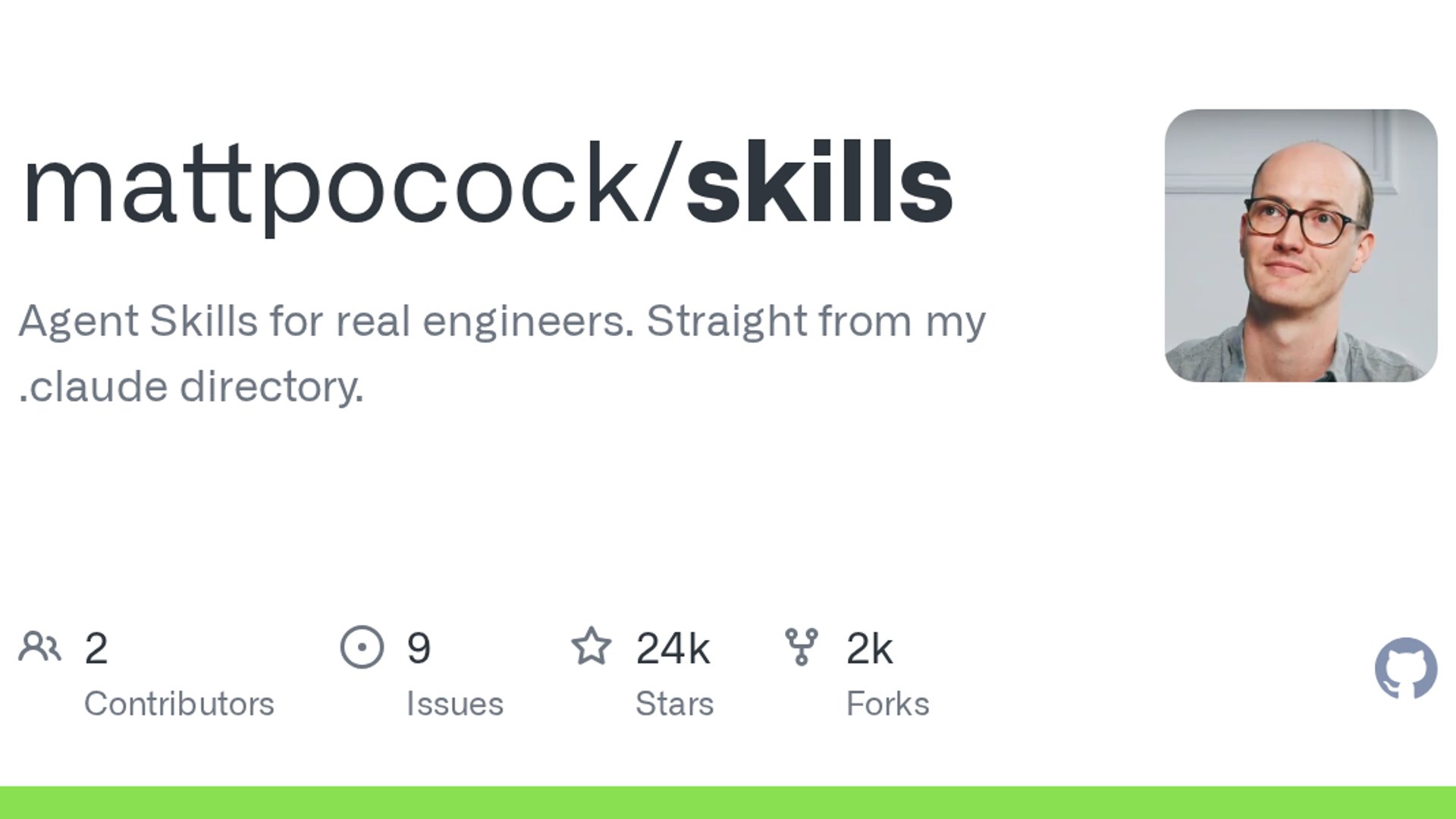Click the Issues circle-dot icon
1456x819 pixels.
coord(362,647)
